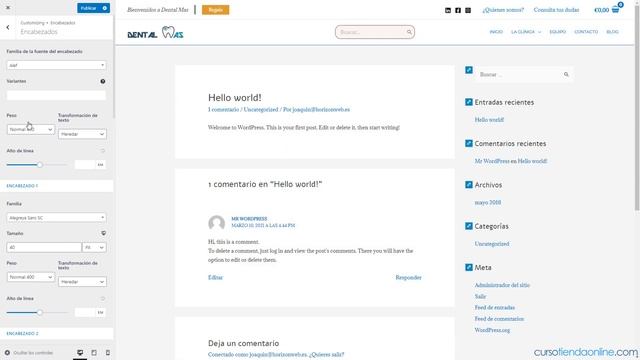Open the Hello world! post title

coord(235,98)
